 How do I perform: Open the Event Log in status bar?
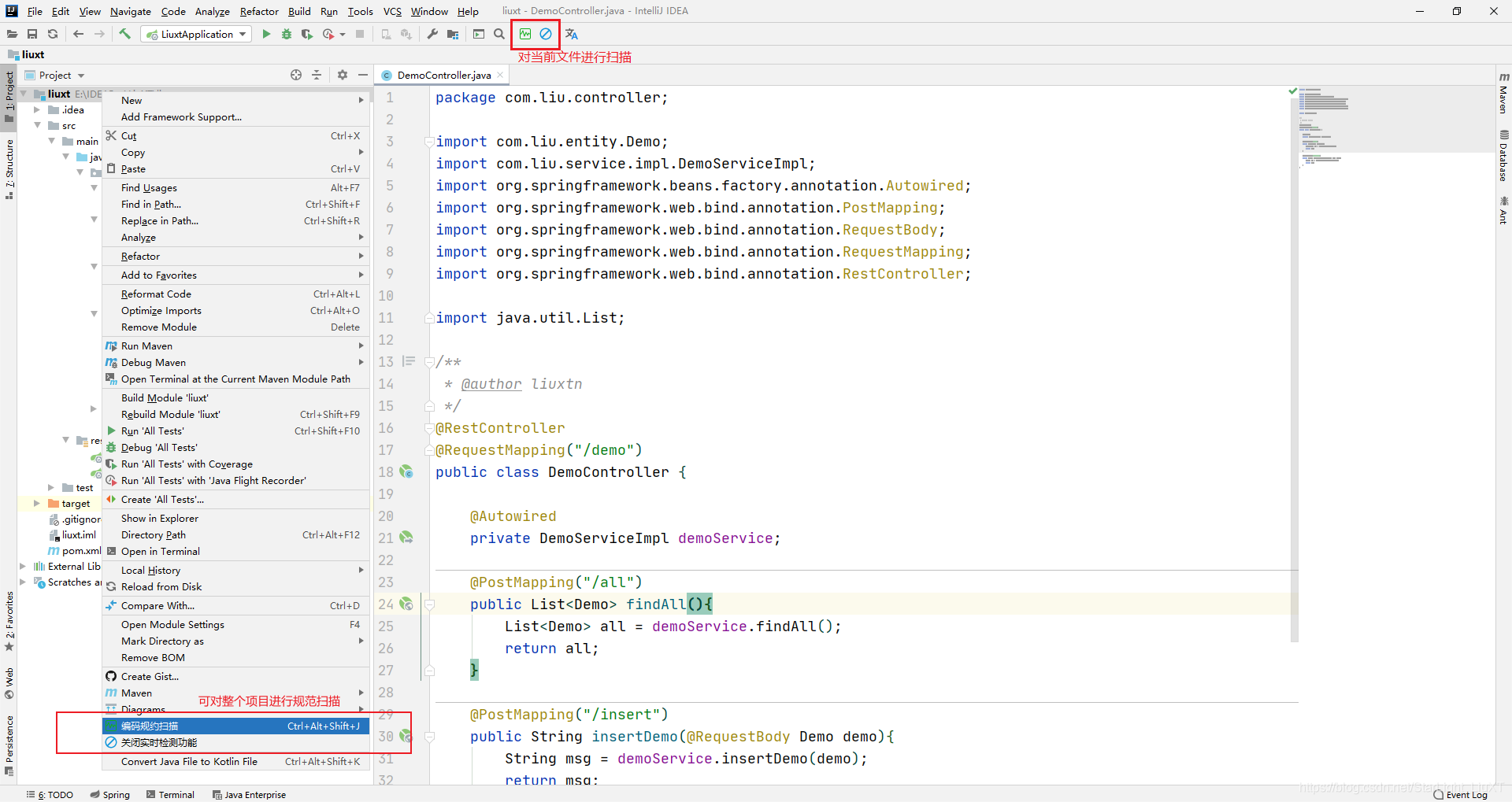click(x=1461, y=794)
